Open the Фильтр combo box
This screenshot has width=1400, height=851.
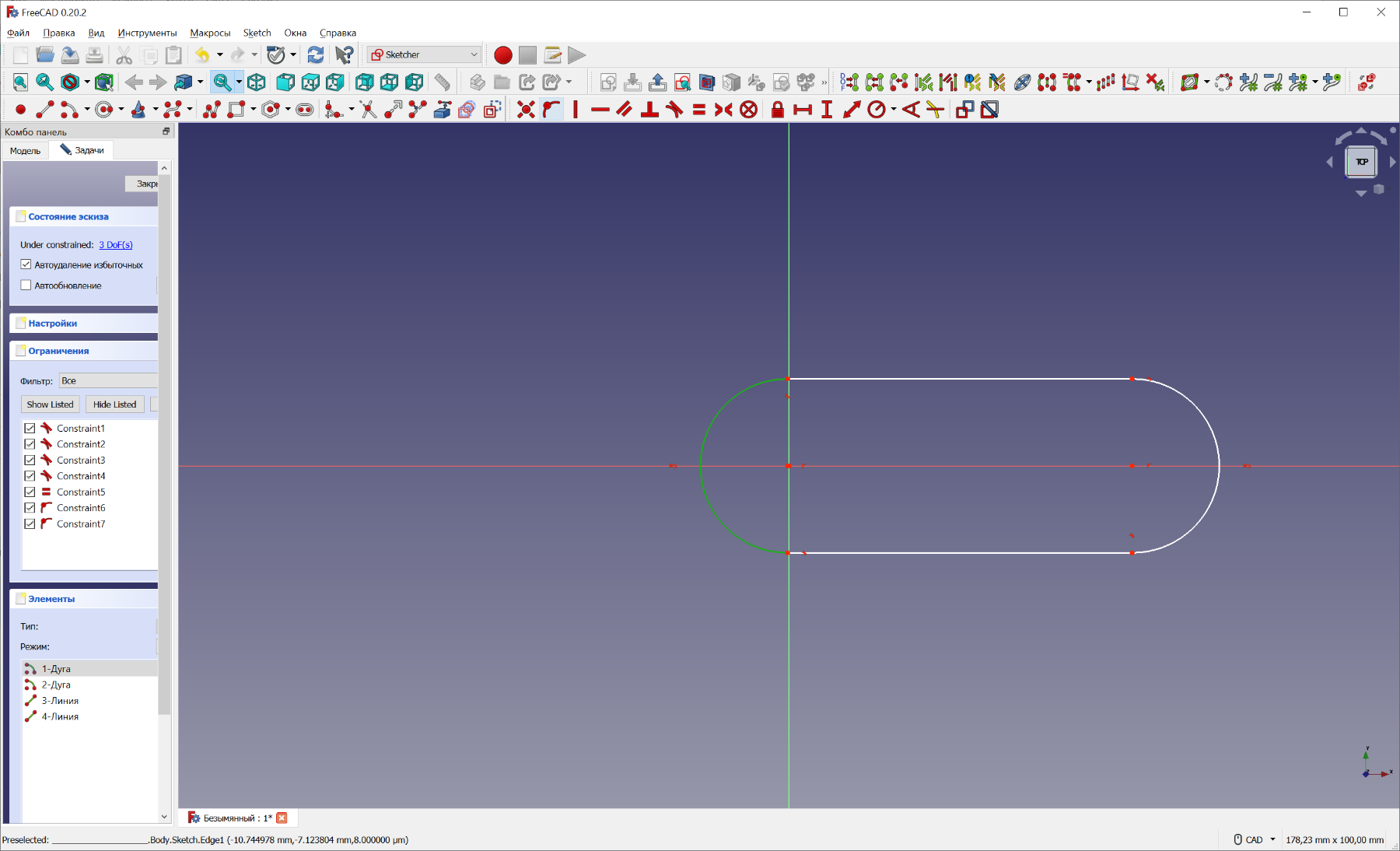tap(108, 380)
